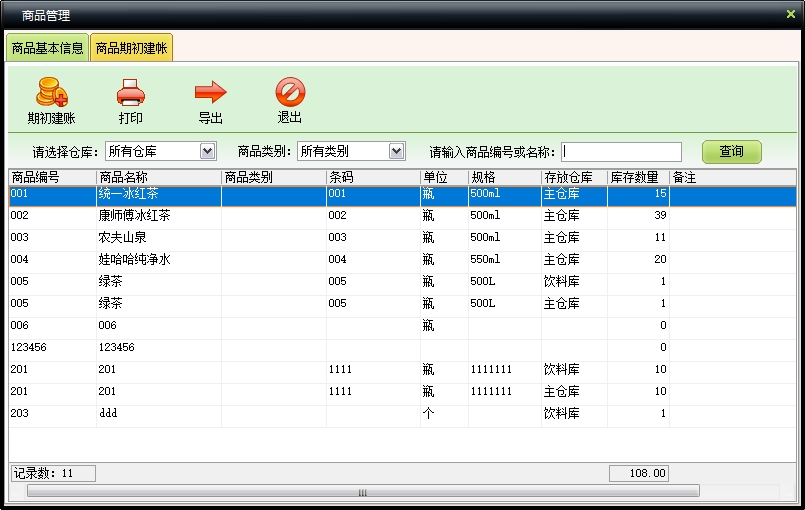805x510 pixels.
Task: Click the 导出 red arrow icon
Action: tap(210, 94)
